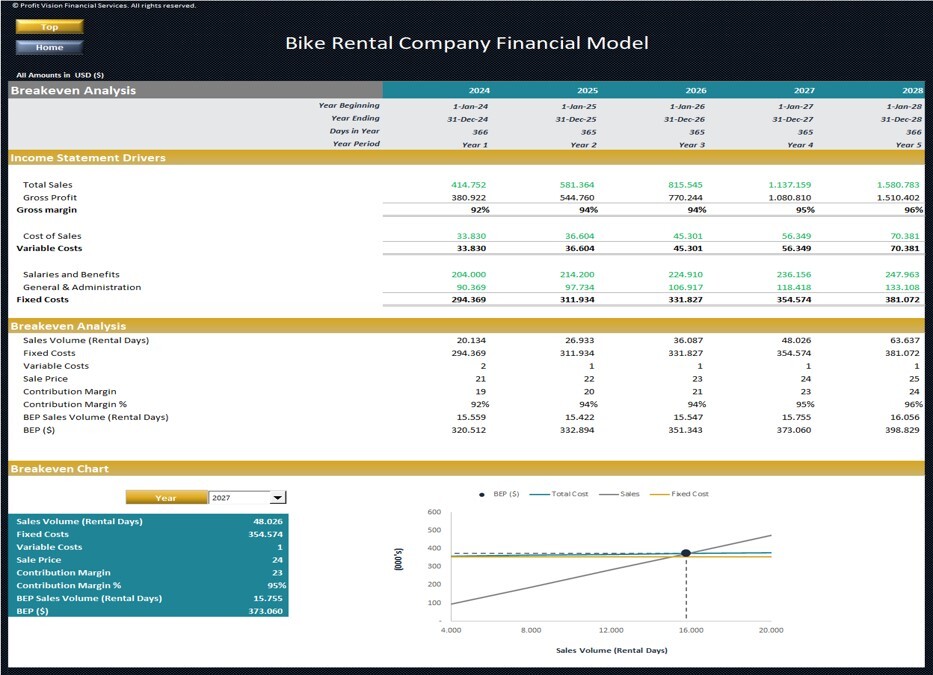Viewport: 933px width, 675px height.
Task: Click the Sales Volume (Rental Days) axis title
Action: tap(612, 650)
